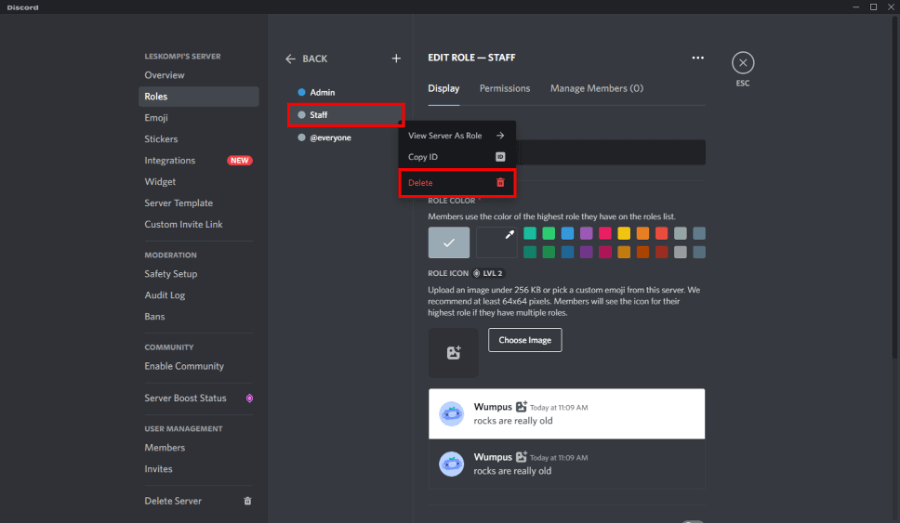The image size is (900, 523).
Task: Click the LVL 2 boost badge icon
Action: click(x=476, y=273)
